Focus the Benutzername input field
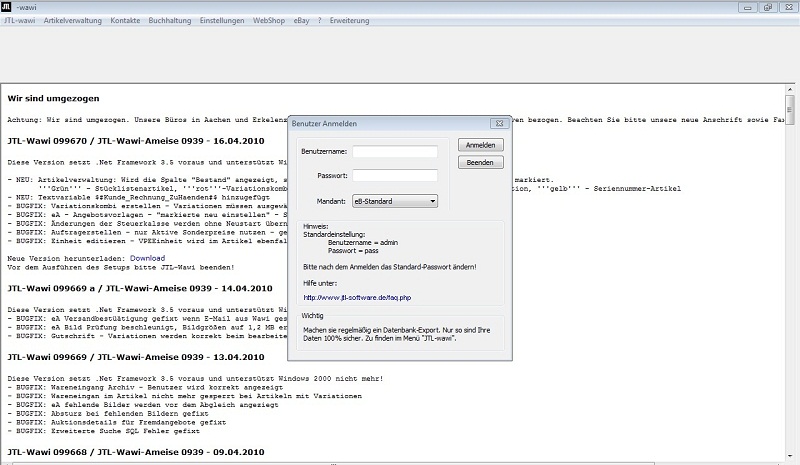Screen dimensions: 800x465 click(395, 152)
